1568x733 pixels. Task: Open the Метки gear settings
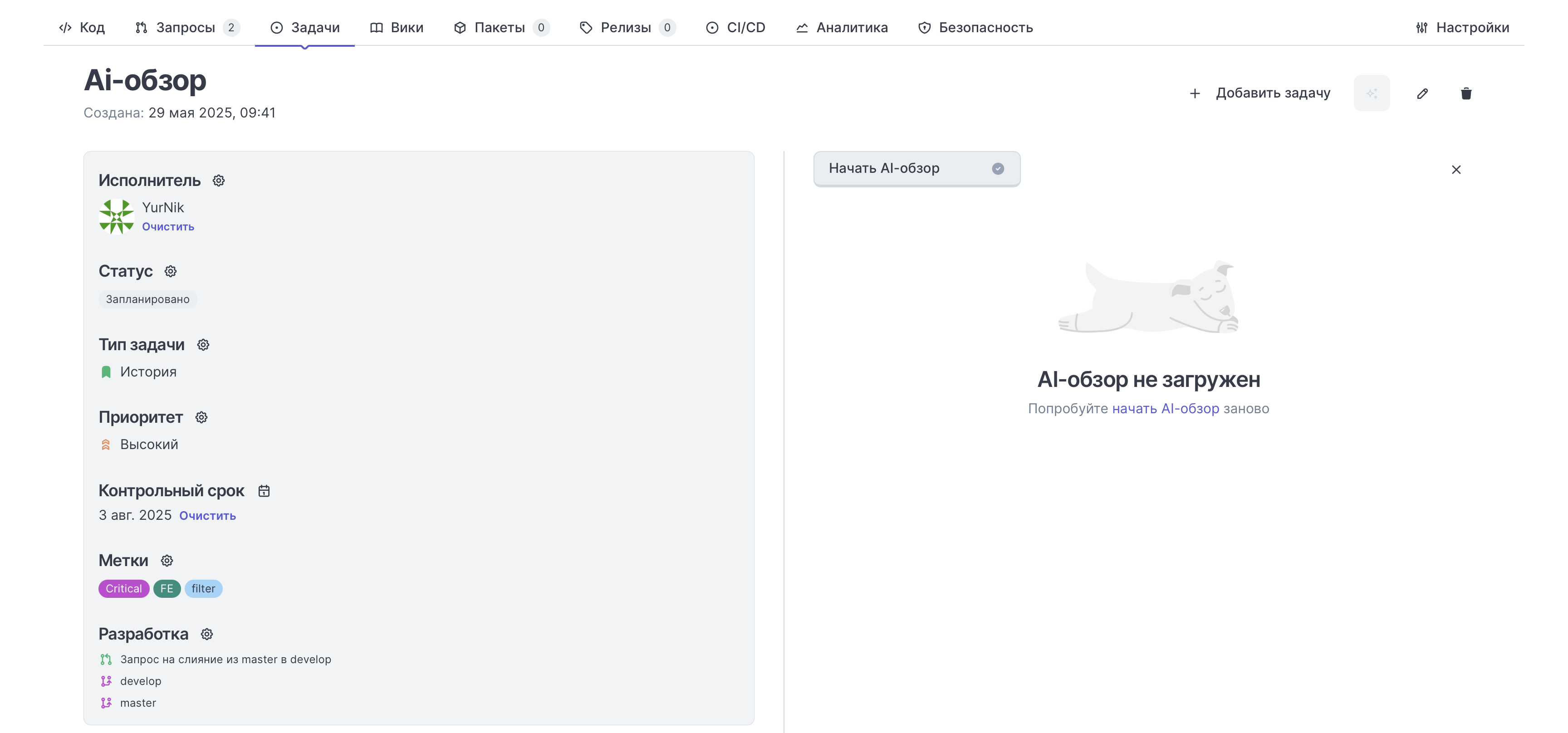click(167, 561)
